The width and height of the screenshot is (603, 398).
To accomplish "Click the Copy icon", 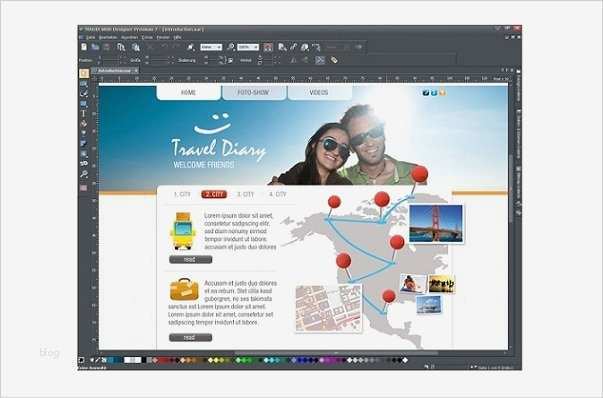I will tap(121, 47).
